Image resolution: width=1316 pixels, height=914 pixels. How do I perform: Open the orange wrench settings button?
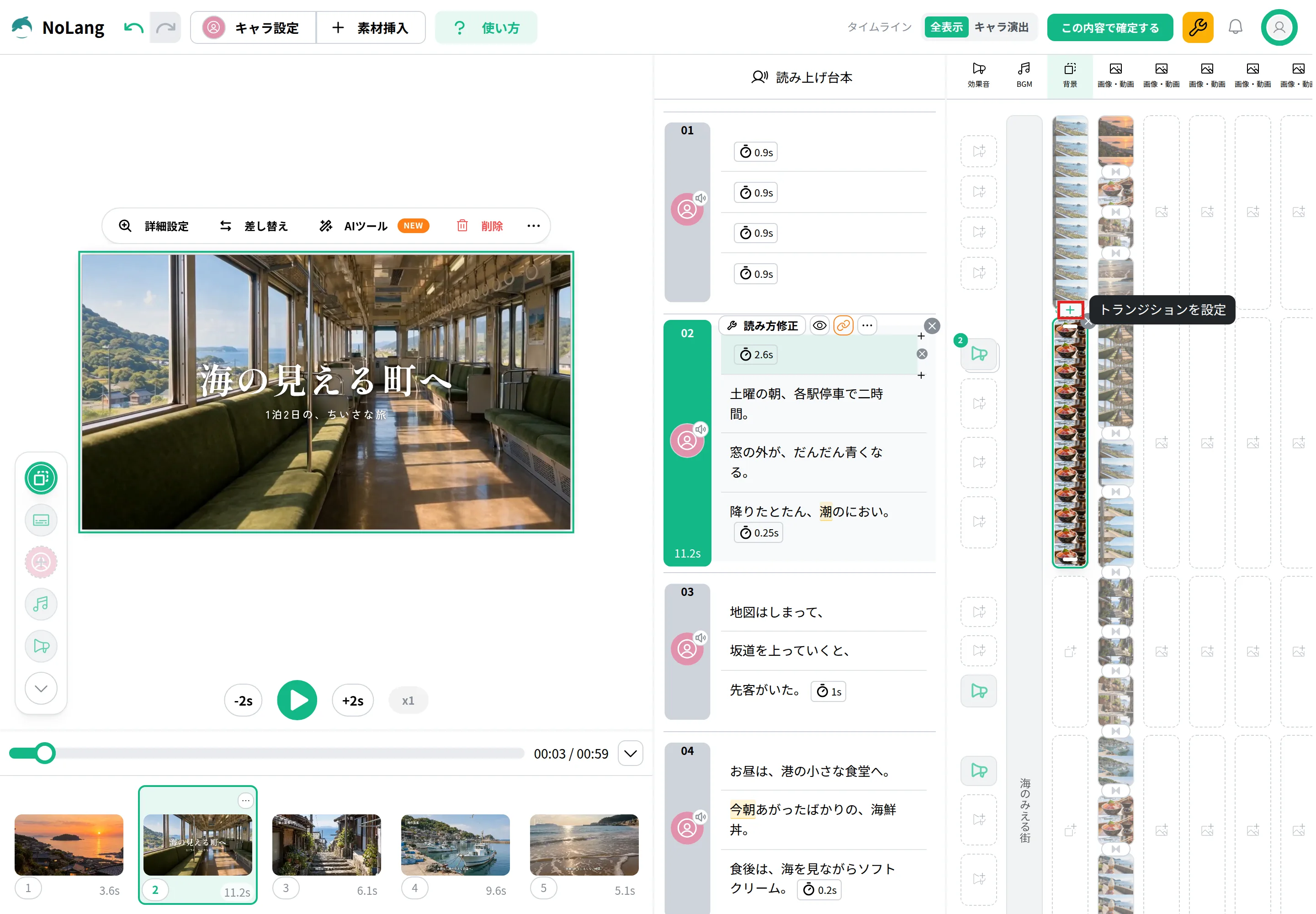1198,27
